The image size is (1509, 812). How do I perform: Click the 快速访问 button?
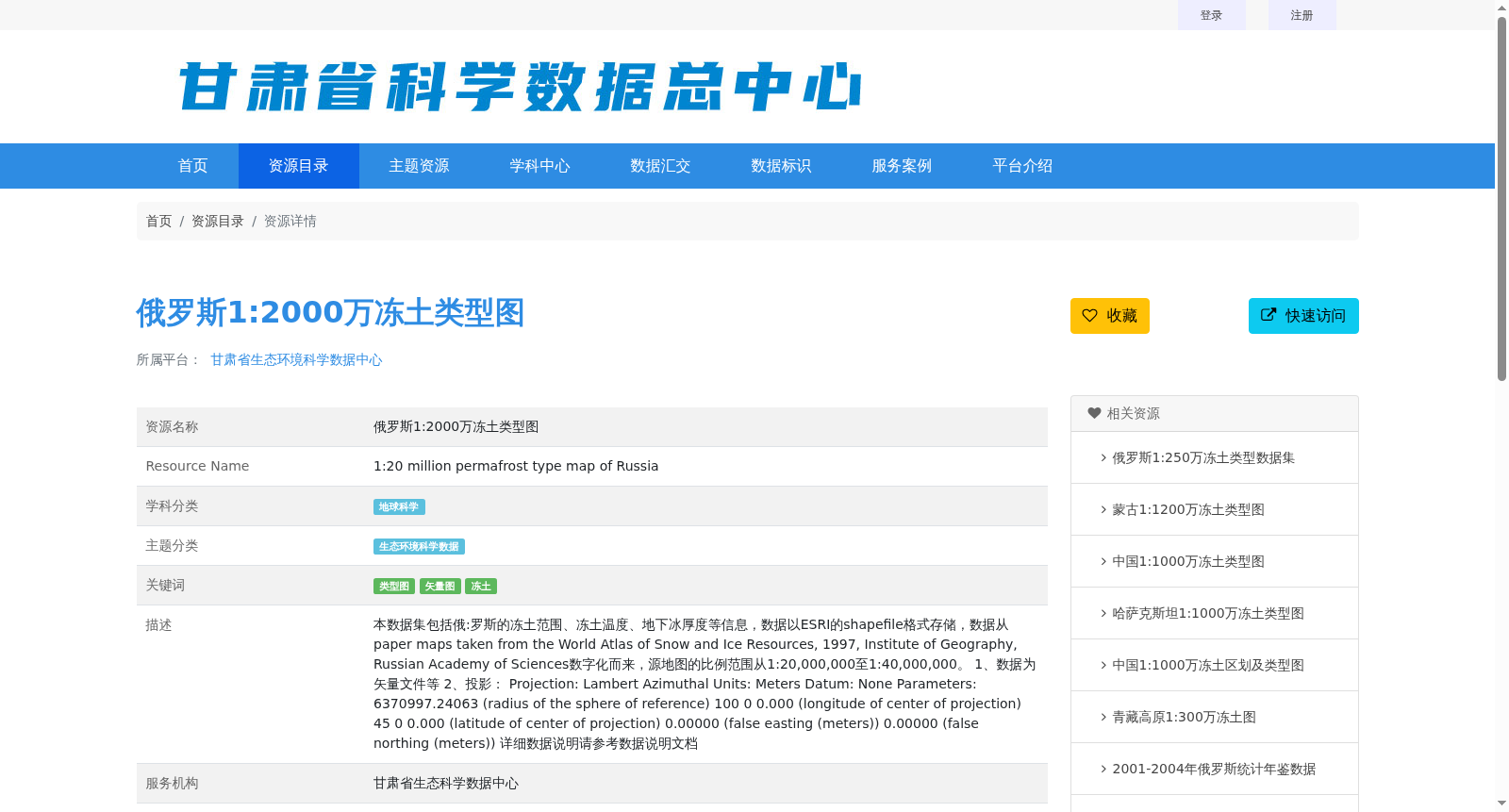pyautogui.click(x=1303, y=316)
